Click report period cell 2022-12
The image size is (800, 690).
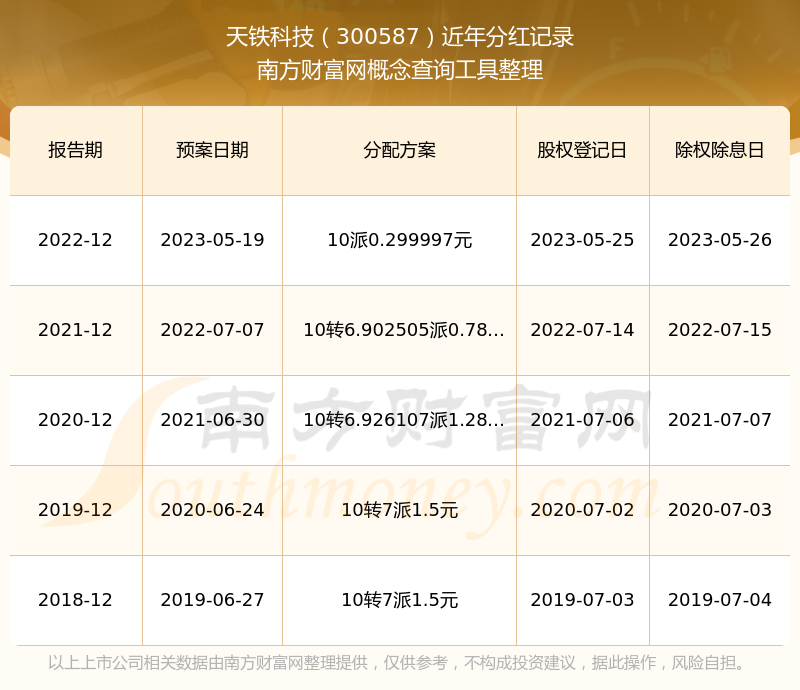pyautogui.click(x=76, y=240)
